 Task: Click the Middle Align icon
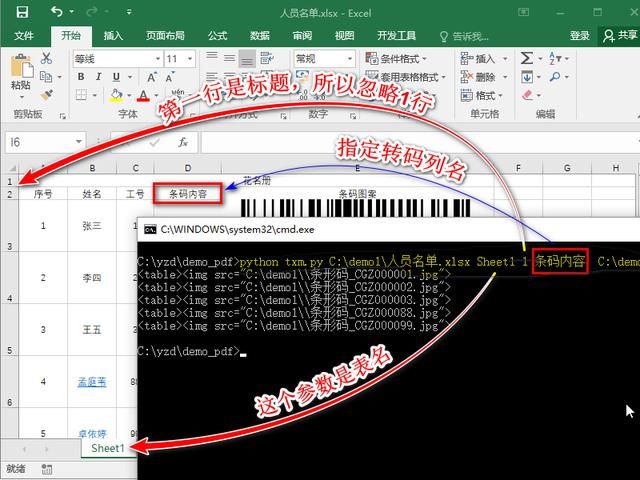pos(229,58)
